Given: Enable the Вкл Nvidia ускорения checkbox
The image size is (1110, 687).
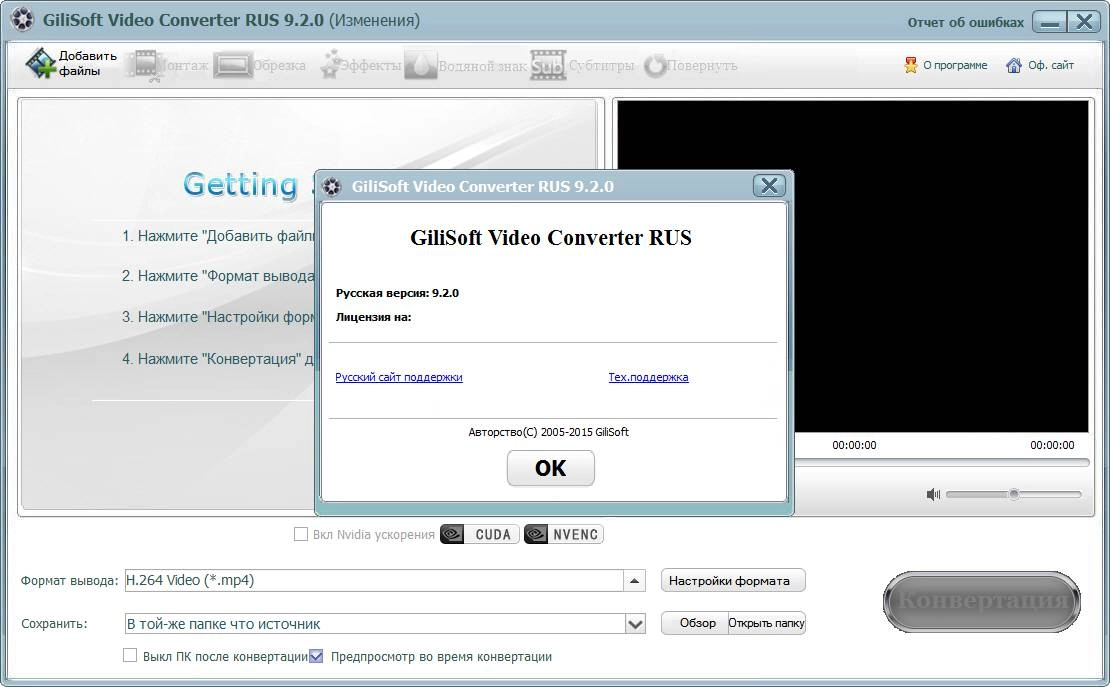Looking at the screenshot, I should (x=301, y=534).
